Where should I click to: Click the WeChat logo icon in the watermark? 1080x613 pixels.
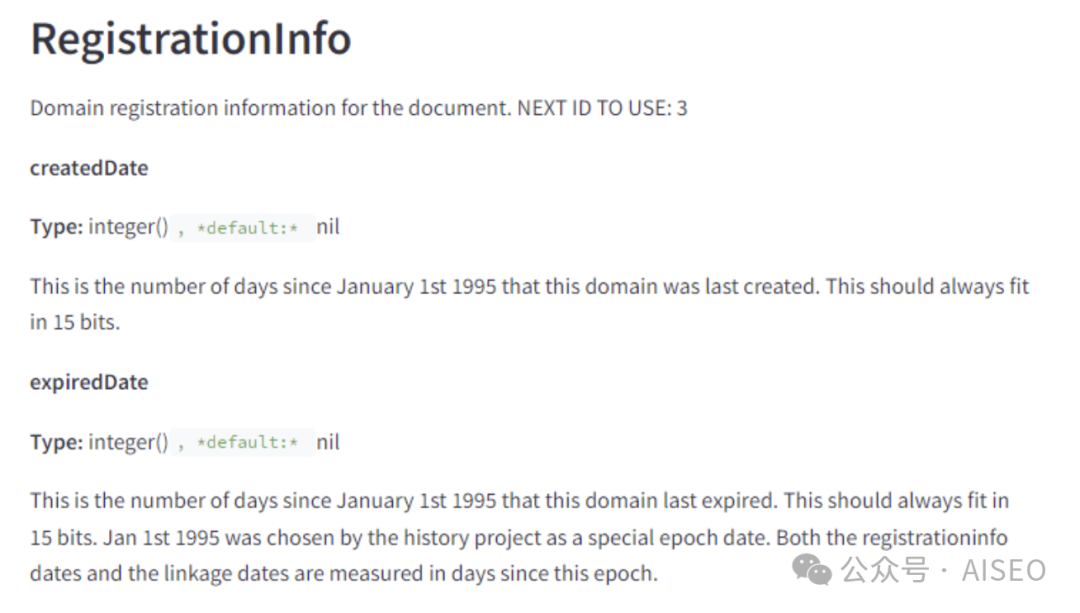[812, 570]
